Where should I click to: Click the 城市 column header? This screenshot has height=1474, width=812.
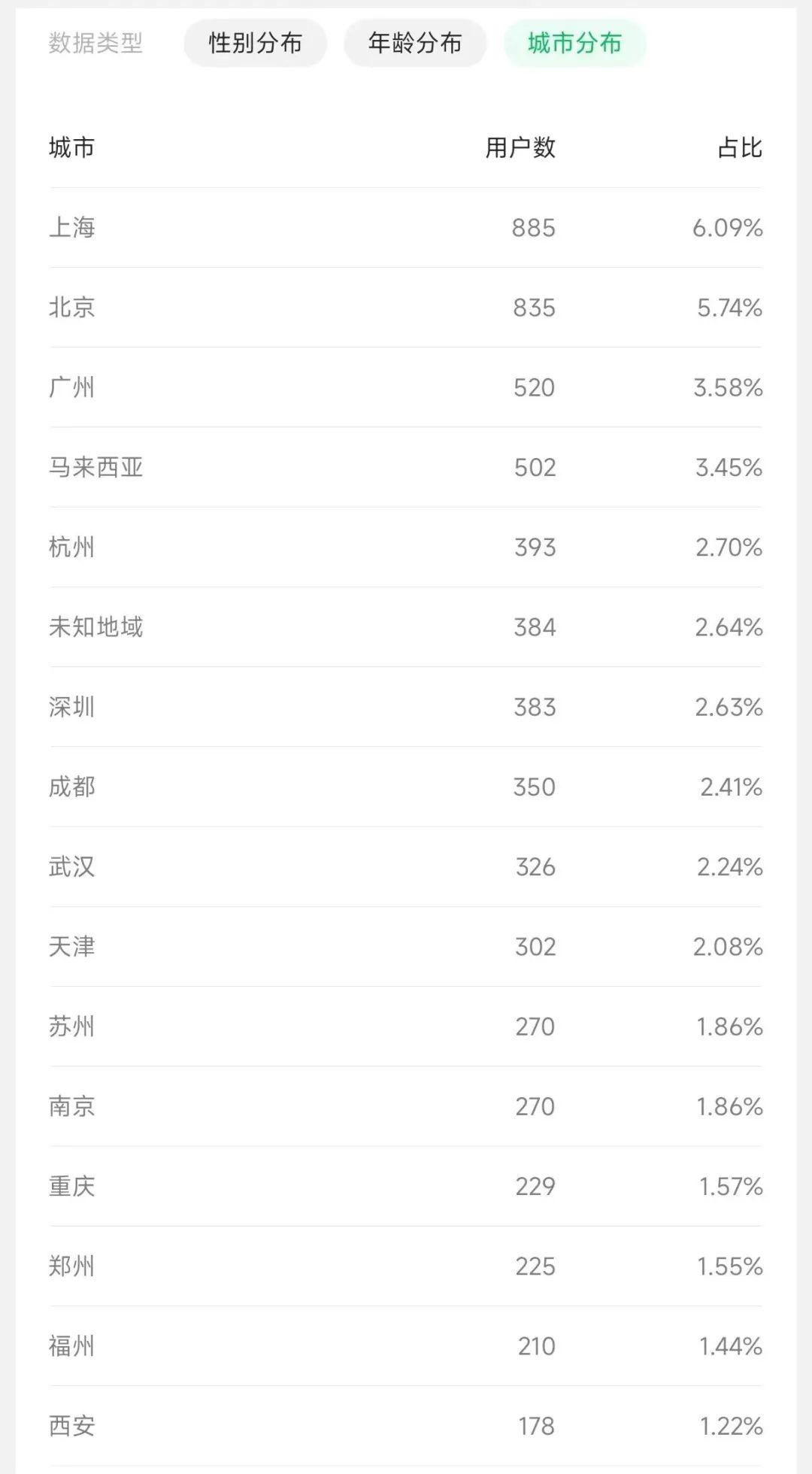click(x=72, y=147)
